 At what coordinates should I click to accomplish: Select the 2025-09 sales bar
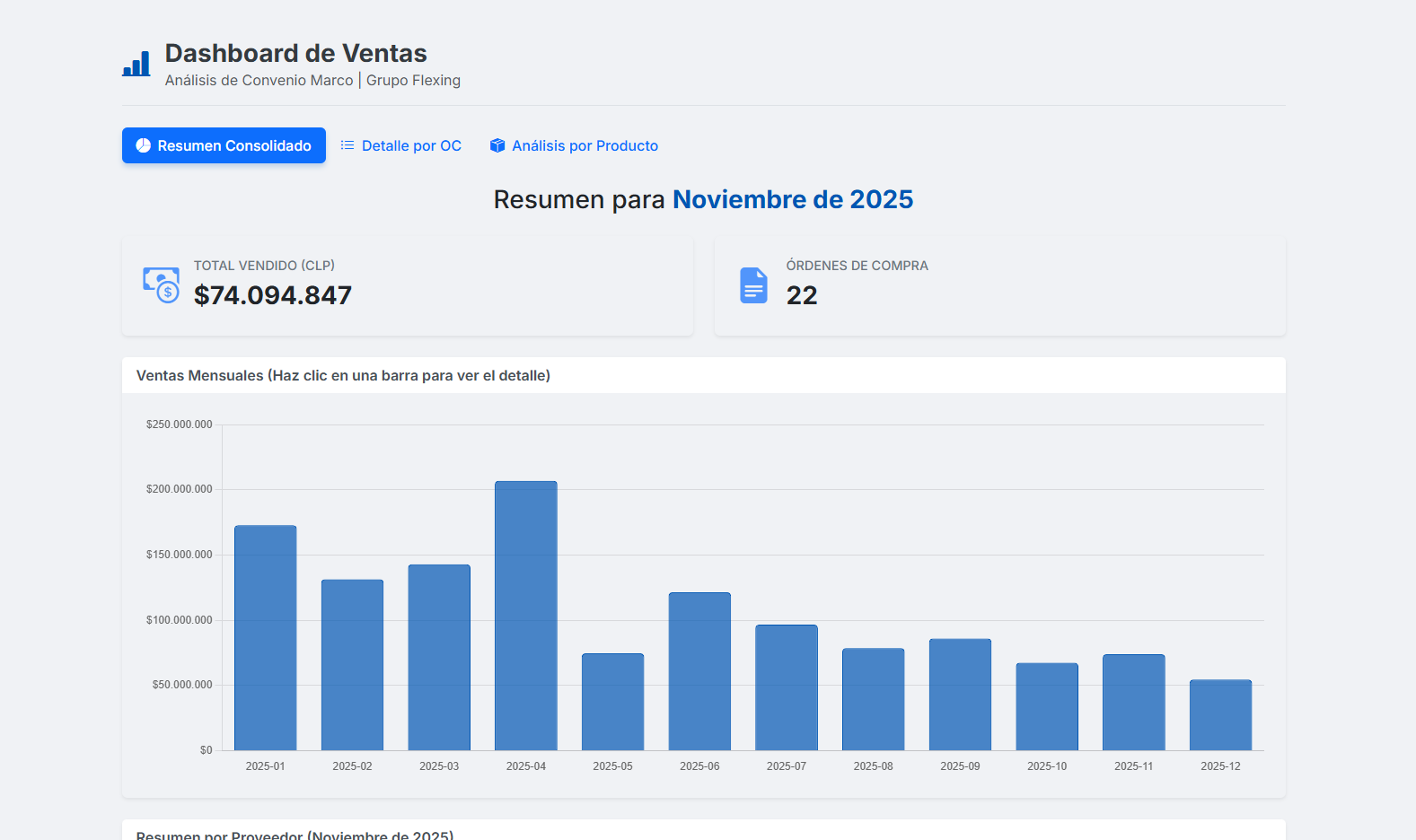960,695
